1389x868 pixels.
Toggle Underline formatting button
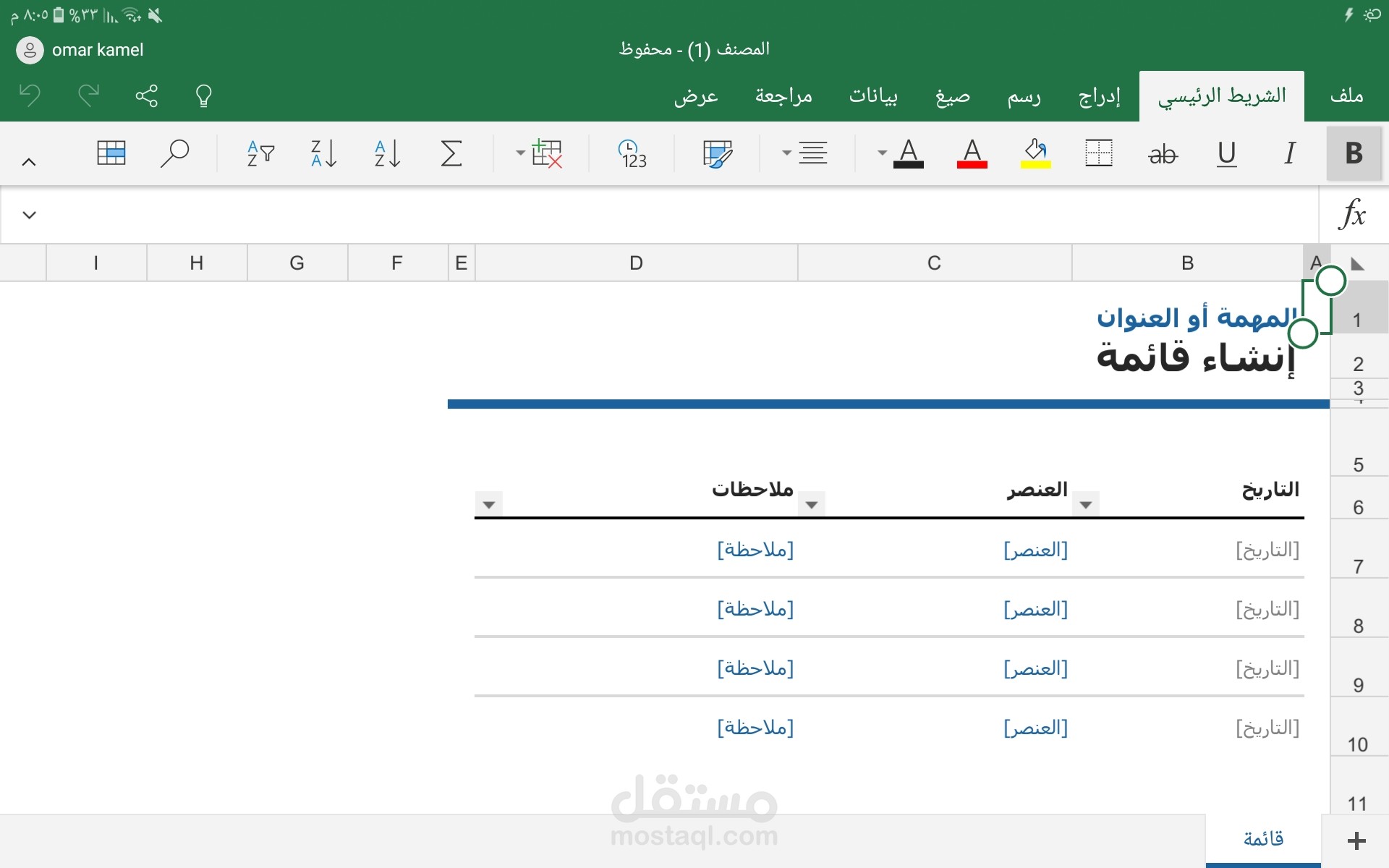[x=1226, y=153]
